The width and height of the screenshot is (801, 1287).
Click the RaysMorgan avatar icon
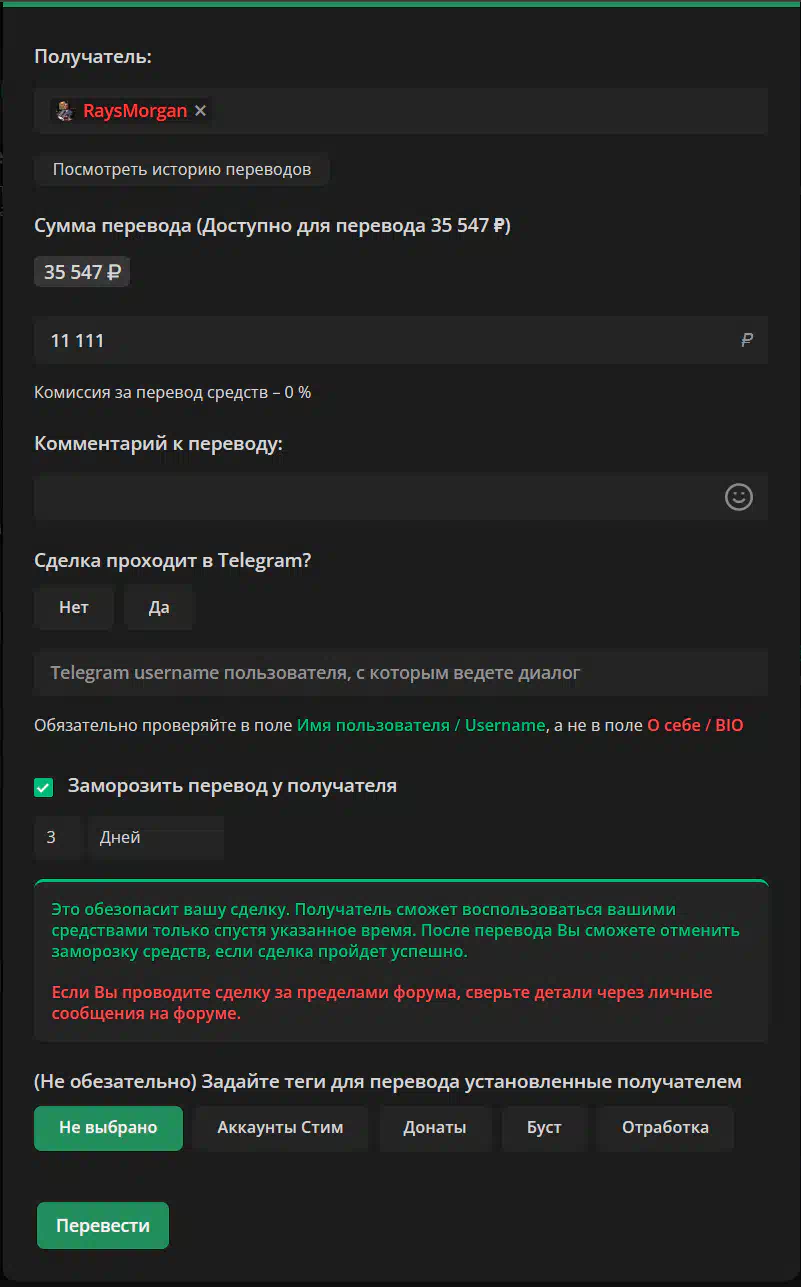pyautogui.click(x=65, y=111)
